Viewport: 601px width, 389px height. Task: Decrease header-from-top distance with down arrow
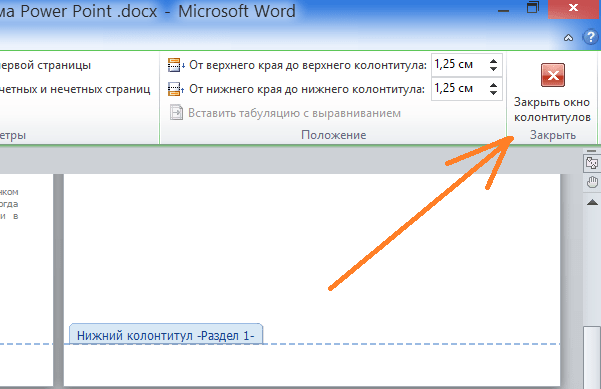[493, 69]
